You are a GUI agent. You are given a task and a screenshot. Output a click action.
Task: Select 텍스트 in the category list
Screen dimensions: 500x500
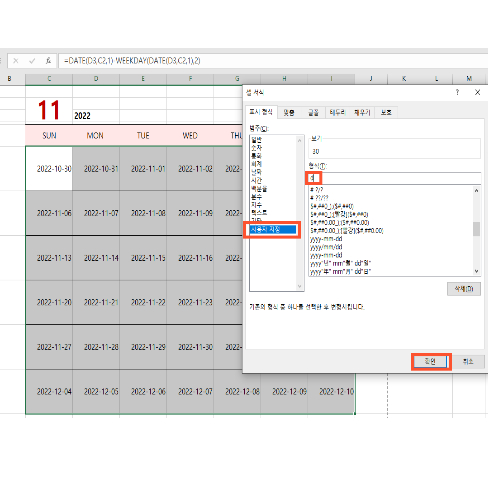259,213
